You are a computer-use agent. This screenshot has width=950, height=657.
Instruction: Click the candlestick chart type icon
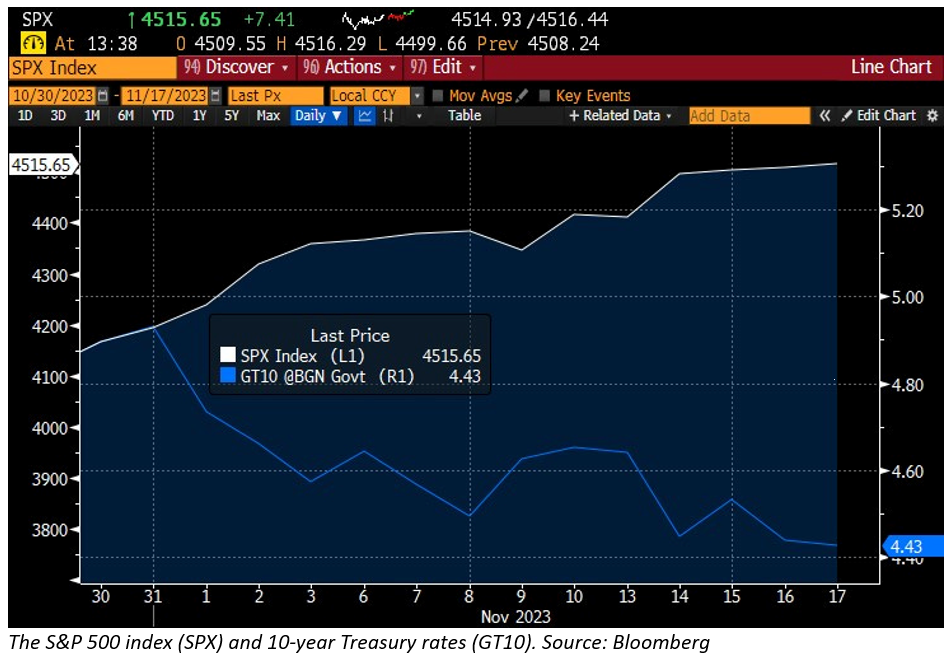pos(388,116)
